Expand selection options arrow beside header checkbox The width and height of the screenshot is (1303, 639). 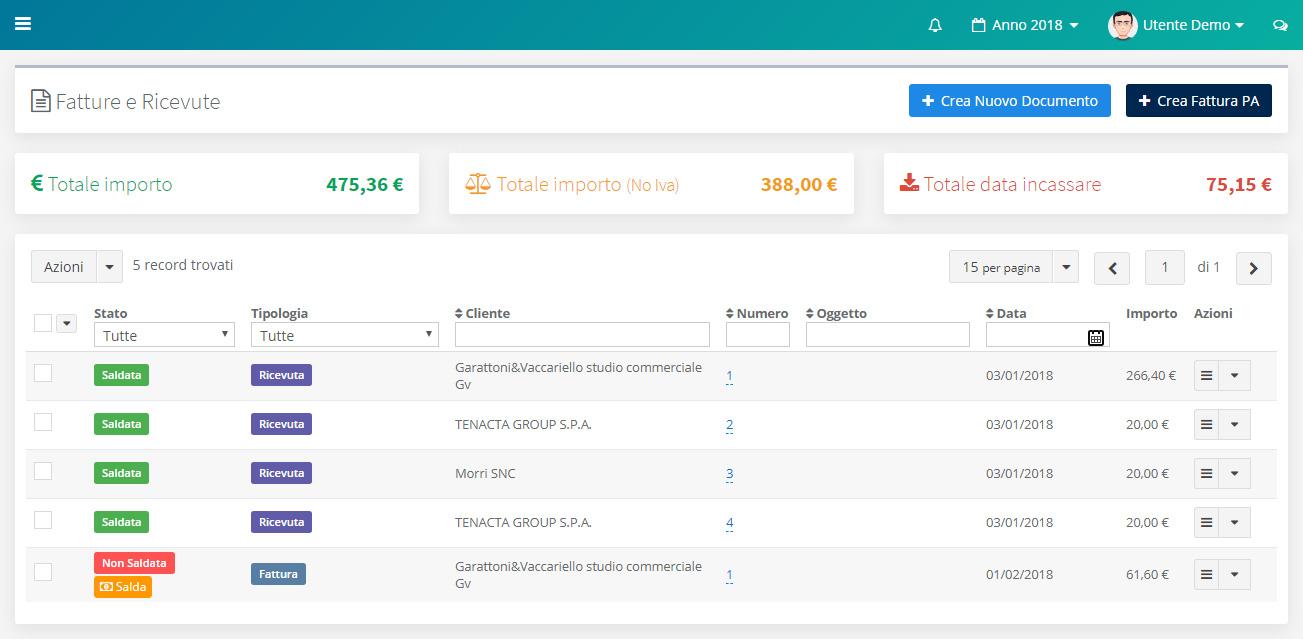point(67,323)
